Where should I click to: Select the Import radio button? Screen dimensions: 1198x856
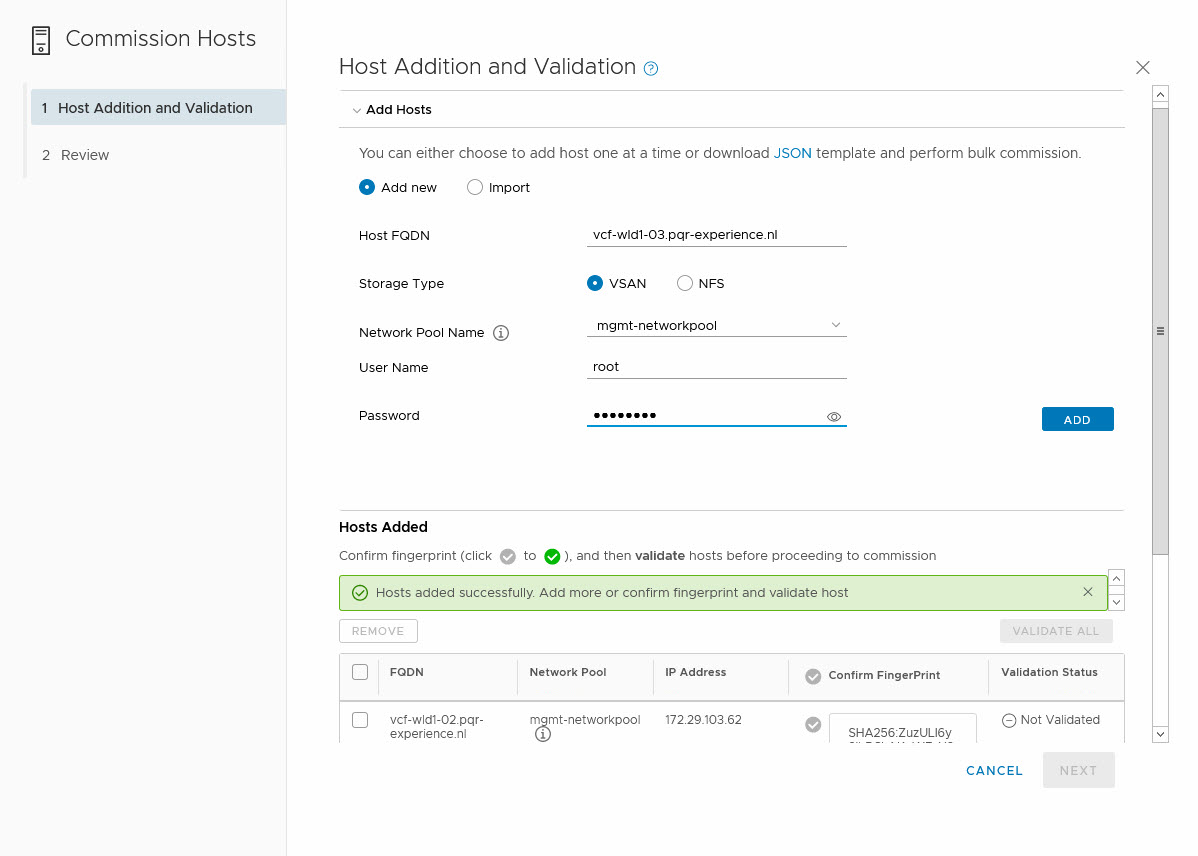click(x=475, y=187)
